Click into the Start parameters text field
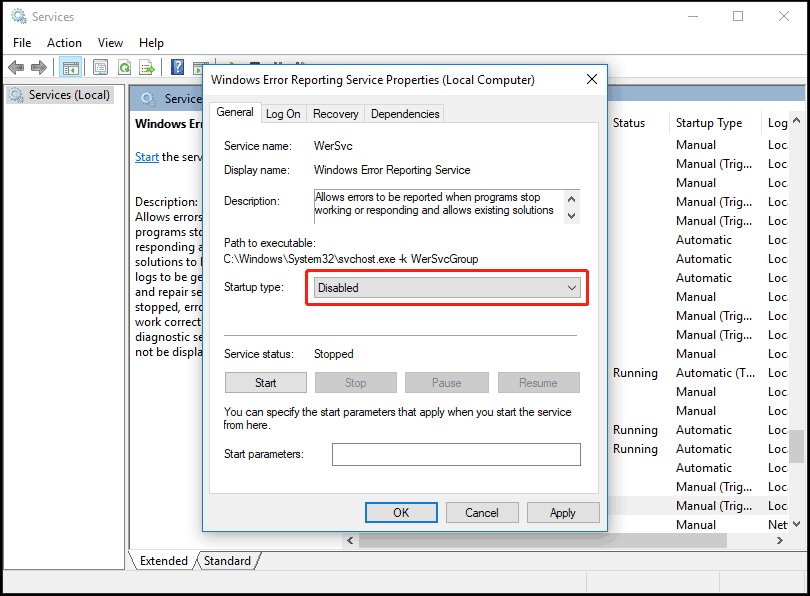The image size is (810, 596). (456, 455)
